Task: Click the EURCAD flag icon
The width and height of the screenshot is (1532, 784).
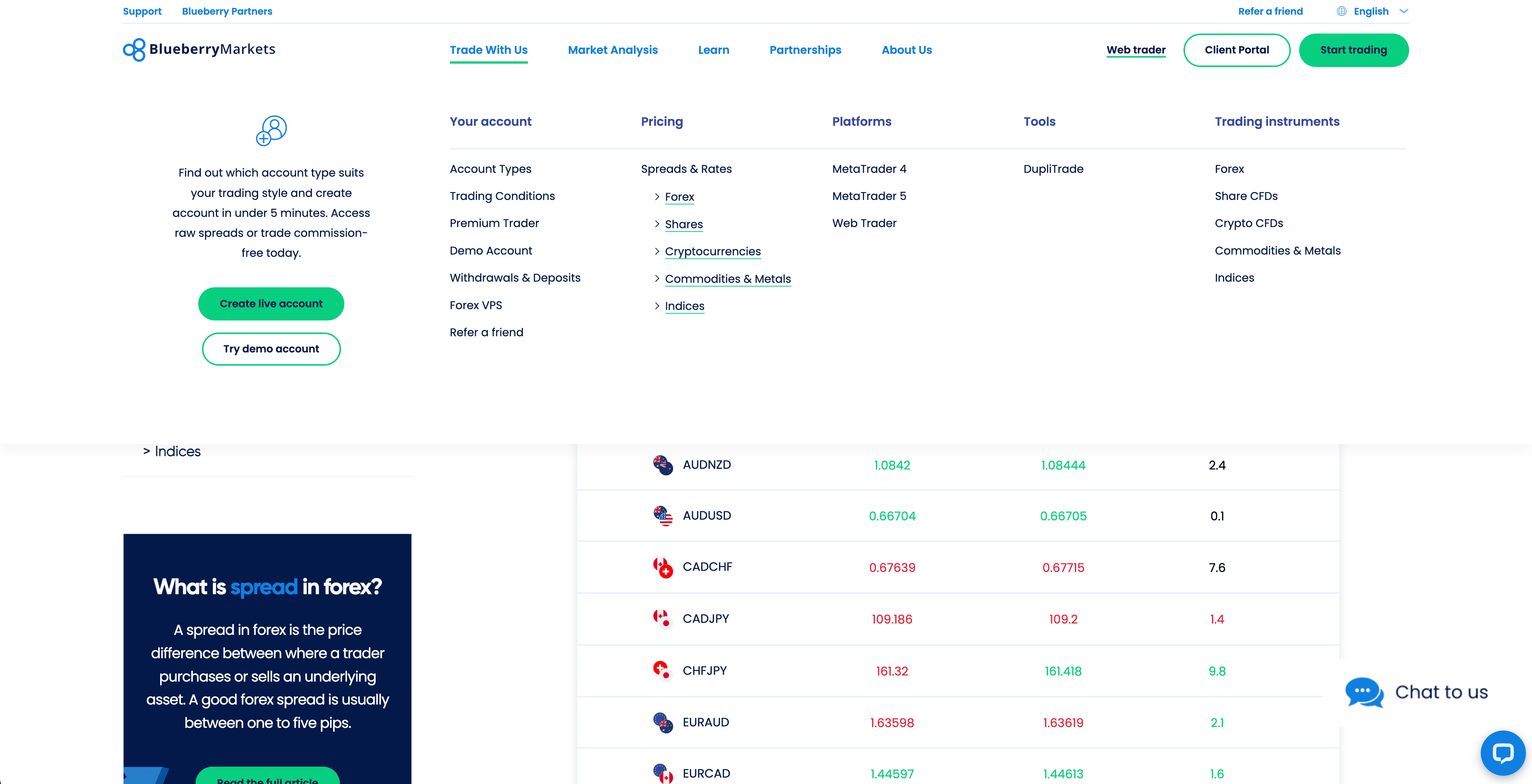Action: (662, 773)
